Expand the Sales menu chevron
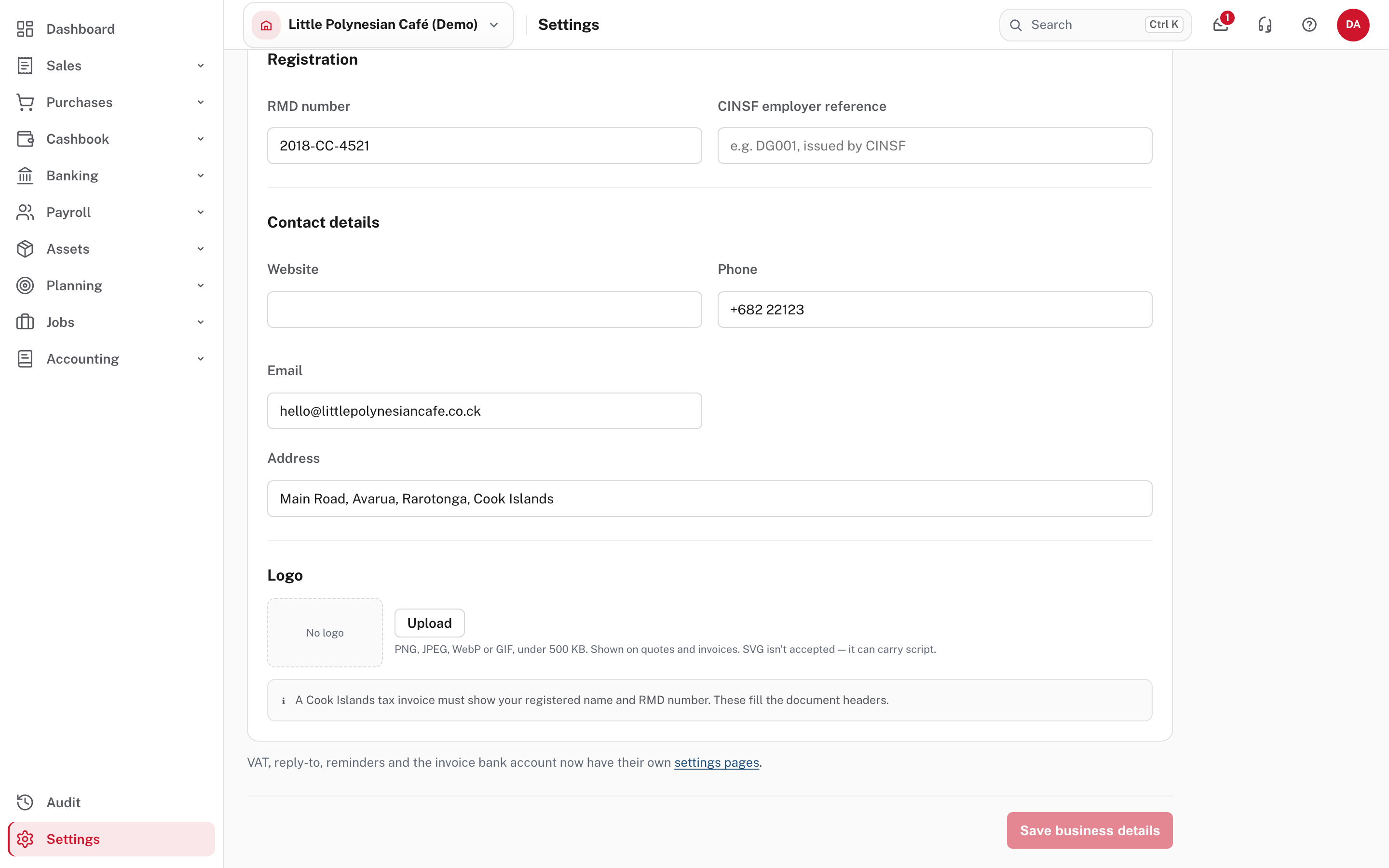1389x868 pixels. [x=200, y=66]
